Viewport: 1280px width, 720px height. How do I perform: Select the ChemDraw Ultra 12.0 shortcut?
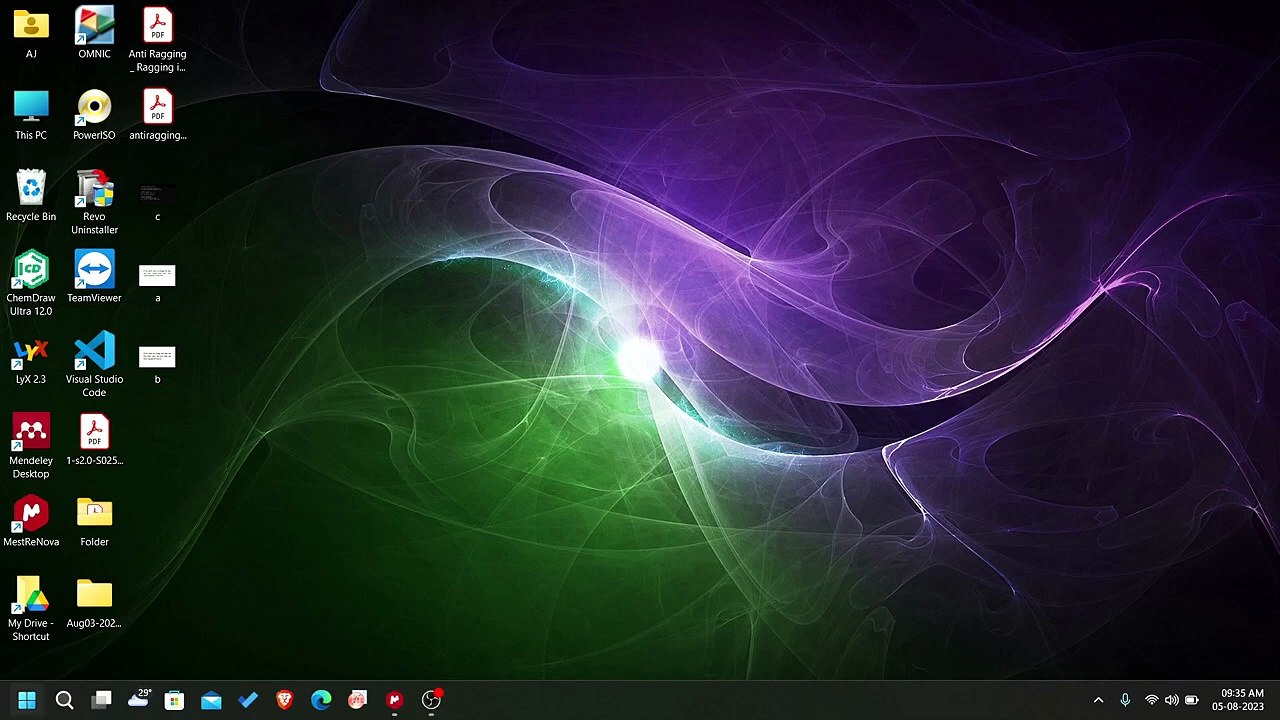(31, 269)
